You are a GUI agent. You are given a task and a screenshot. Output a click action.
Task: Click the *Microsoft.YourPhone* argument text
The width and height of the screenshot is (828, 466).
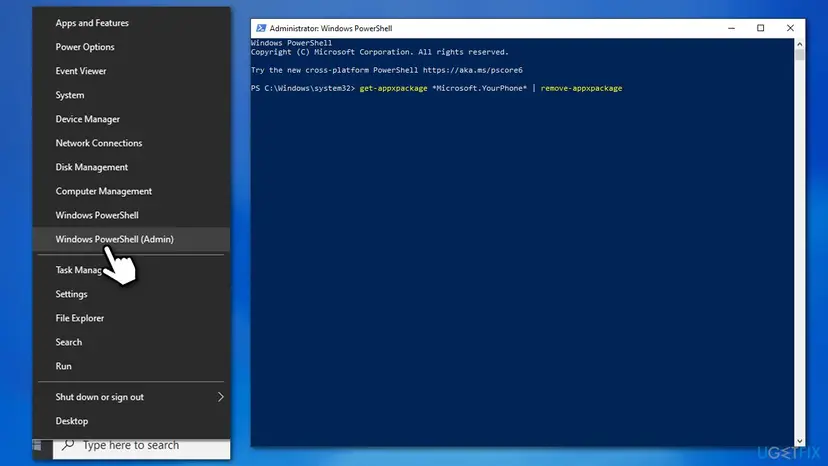point(479,88)
